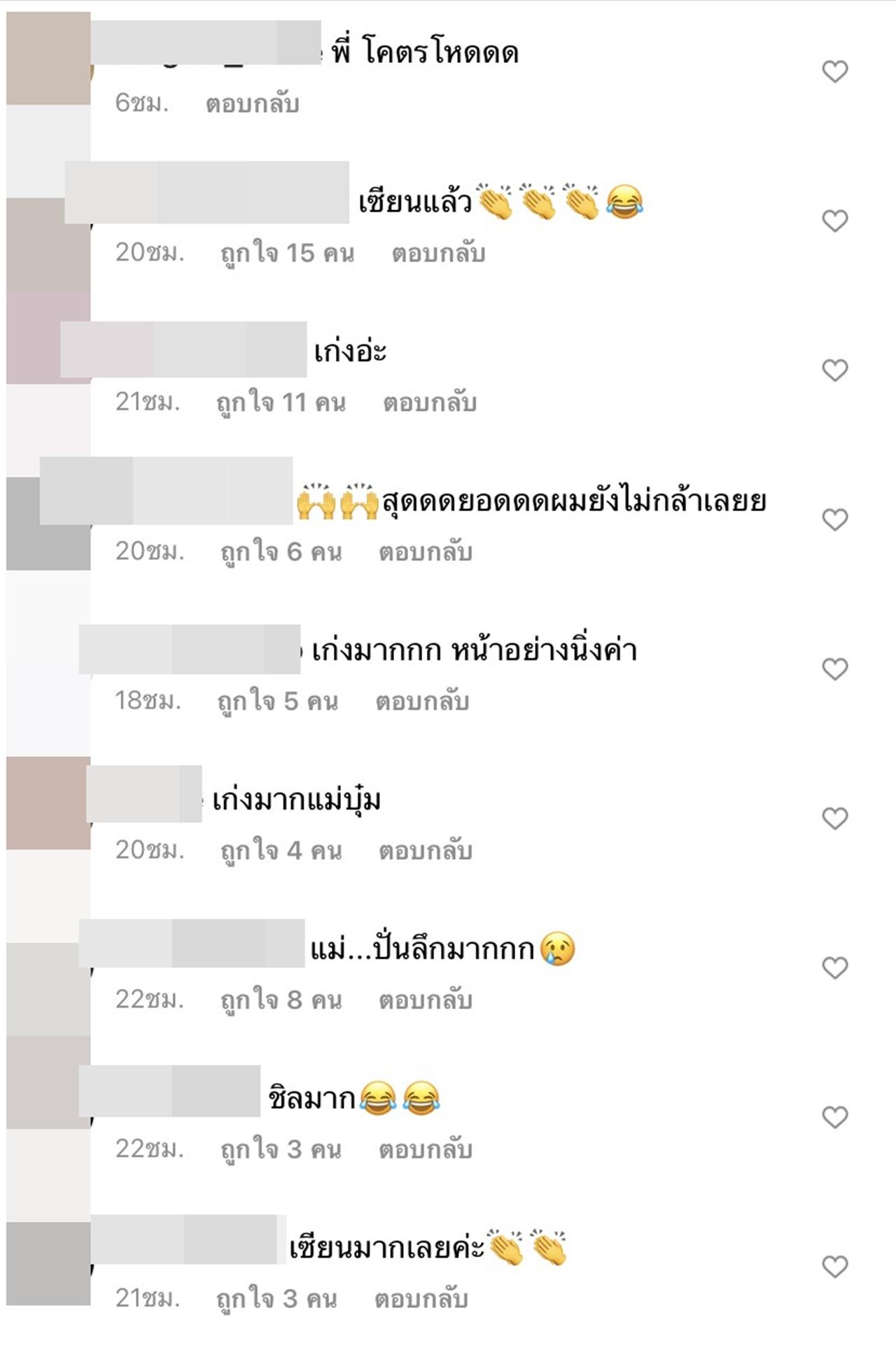The image size is (896, 1362).
Task: Like the comment "เซียนมากเลยค่ะ"
Action: point(834,1266)
